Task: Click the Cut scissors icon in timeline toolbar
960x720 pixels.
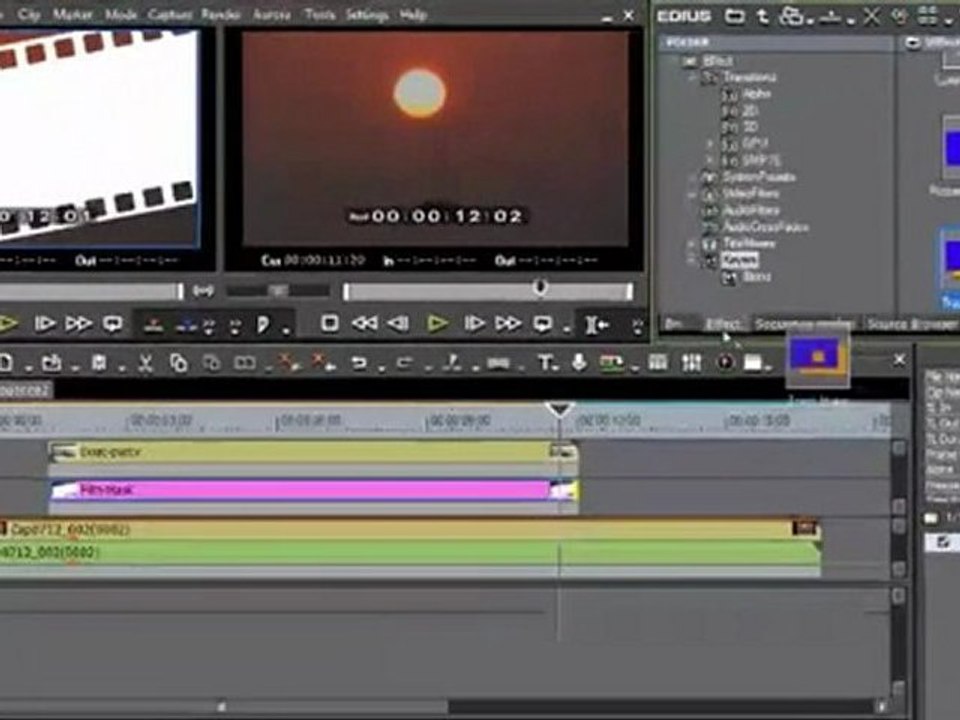Action: click(145, 363)
